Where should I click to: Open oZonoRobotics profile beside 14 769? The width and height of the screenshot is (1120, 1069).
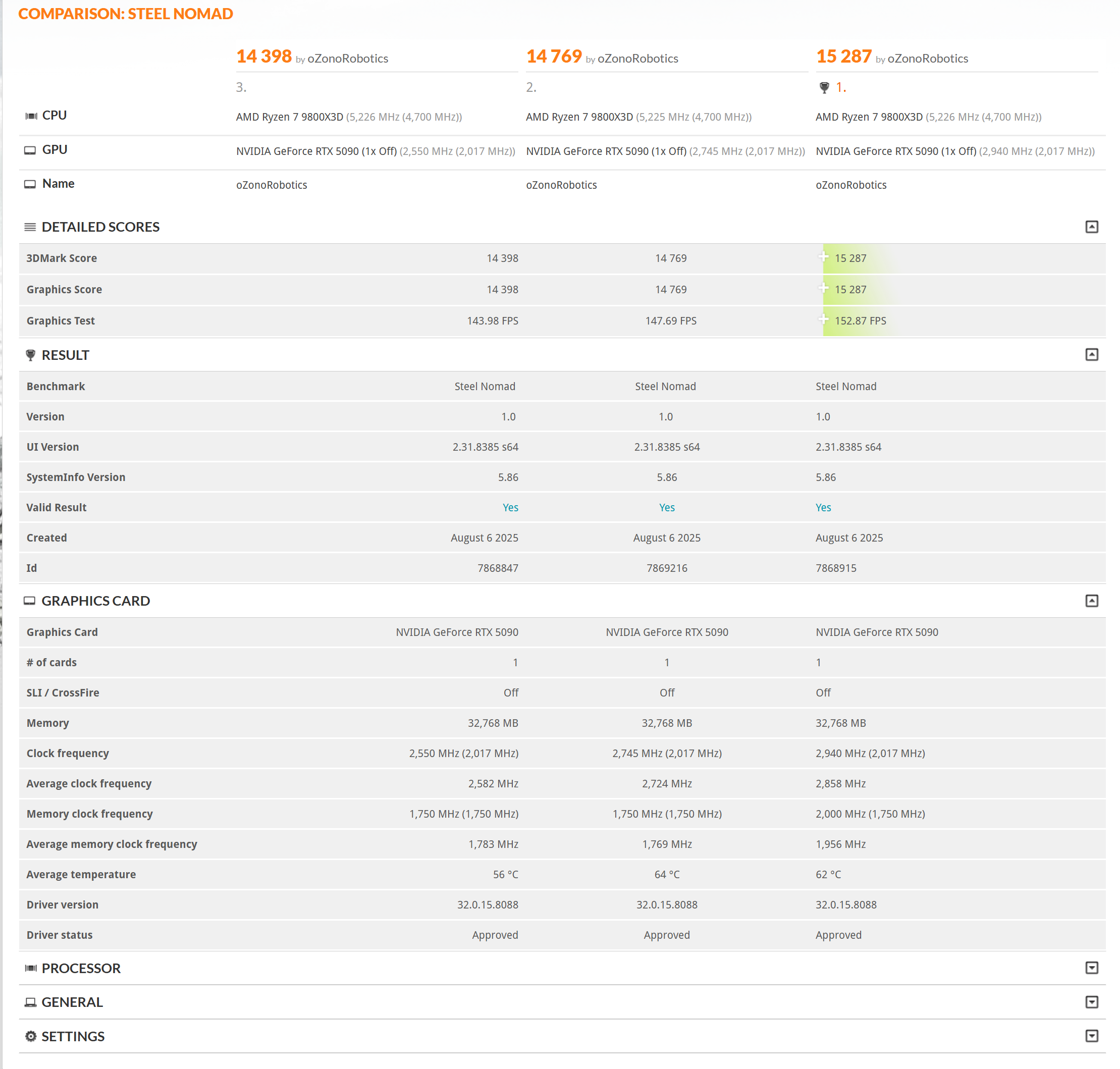click(637, 59)
